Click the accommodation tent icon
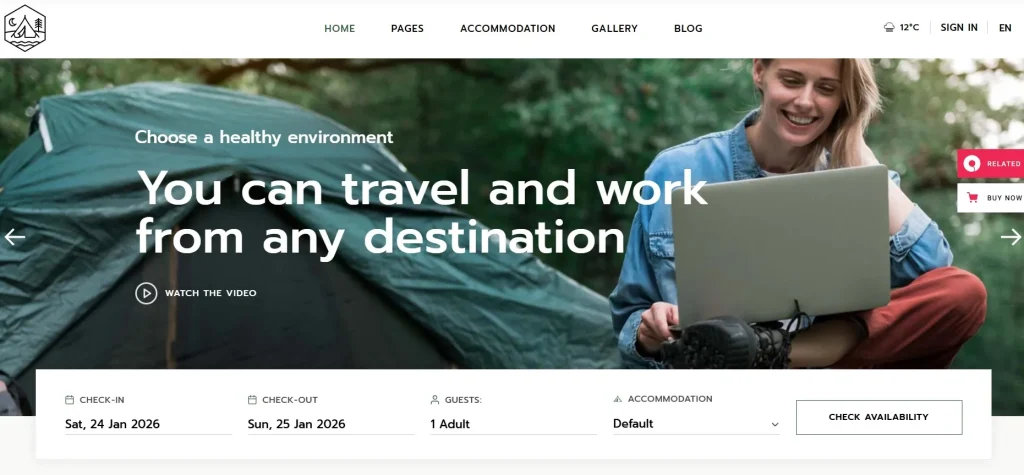The width and height of the screenshot is (1024, 475). coord(618,399)
